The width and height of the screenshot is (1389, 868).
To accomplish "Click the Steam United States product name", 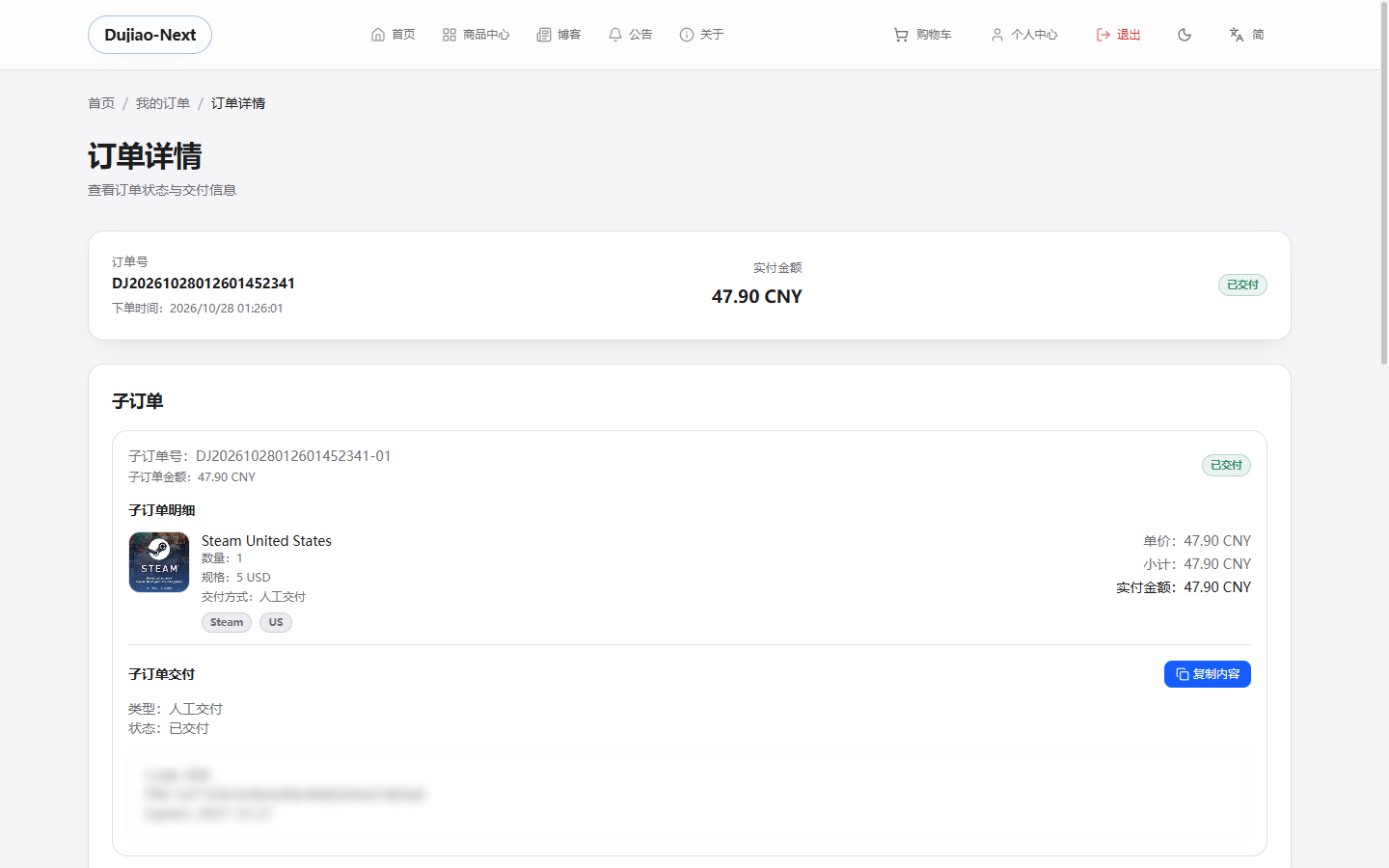I will 266,541.
